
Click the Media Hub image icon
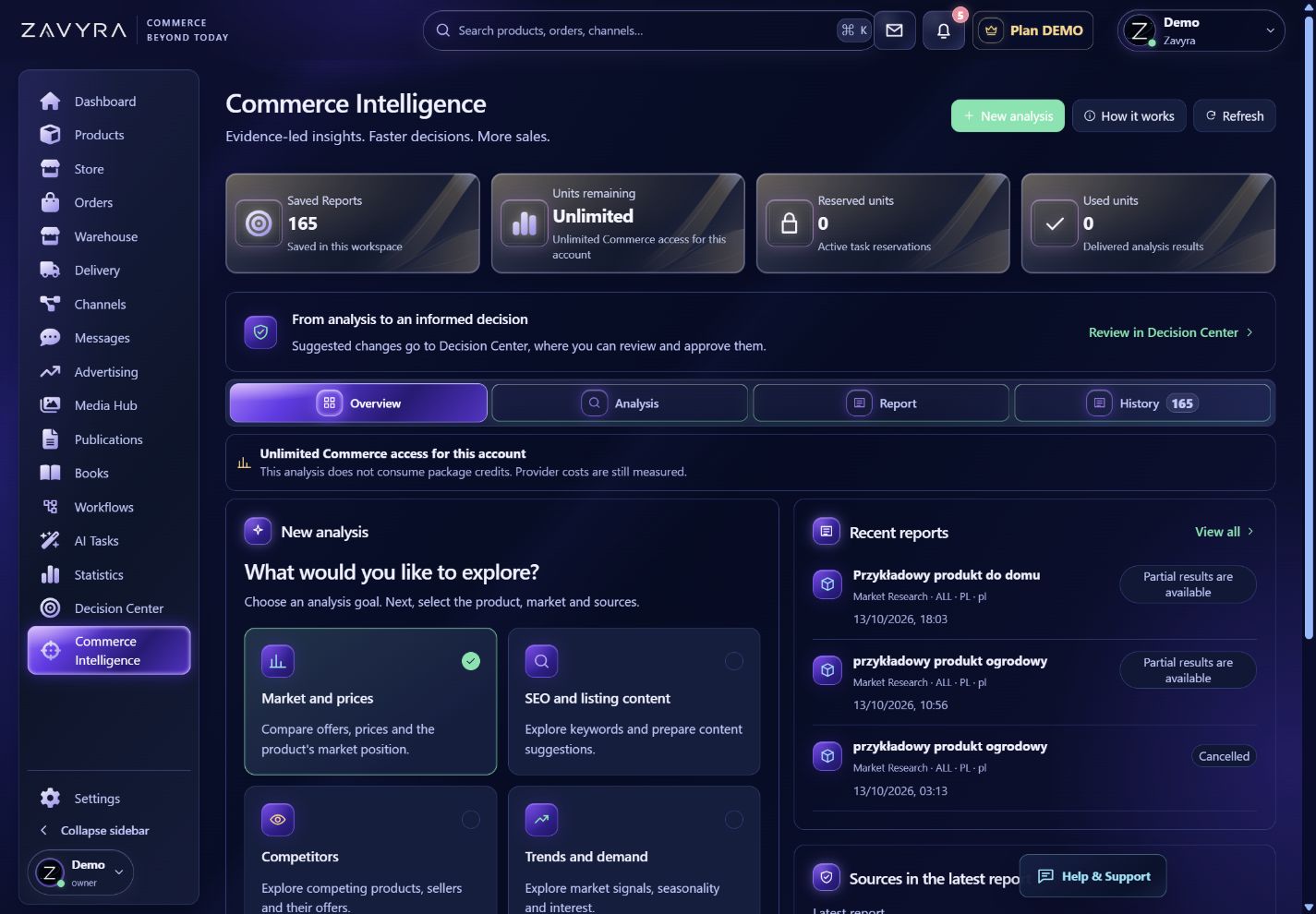[x=50, y=405]
